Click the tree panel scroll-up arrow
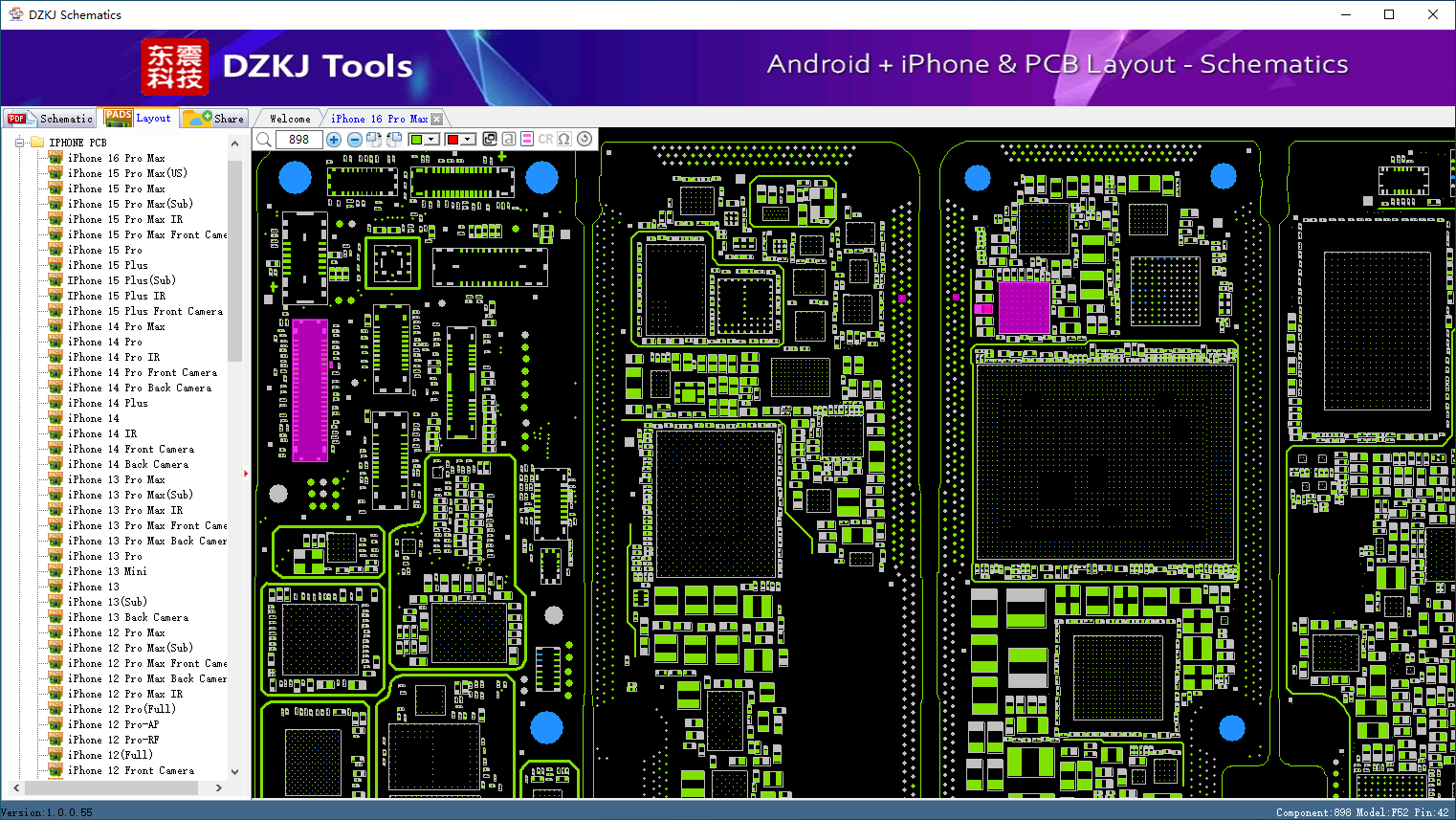This screenshot has height=820, width=1456. pyautogui.click(x=235, y=144)
